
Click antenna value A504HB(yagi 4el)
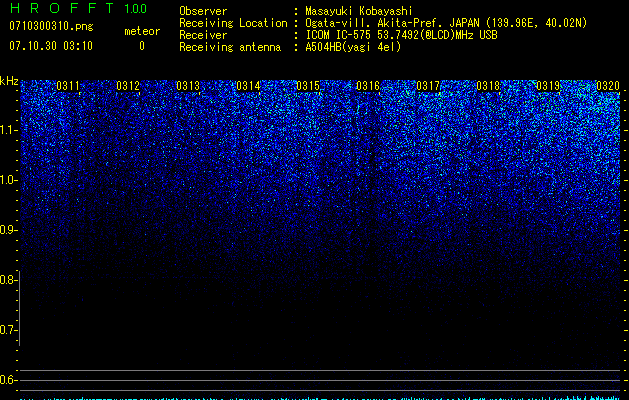[353, 47]
